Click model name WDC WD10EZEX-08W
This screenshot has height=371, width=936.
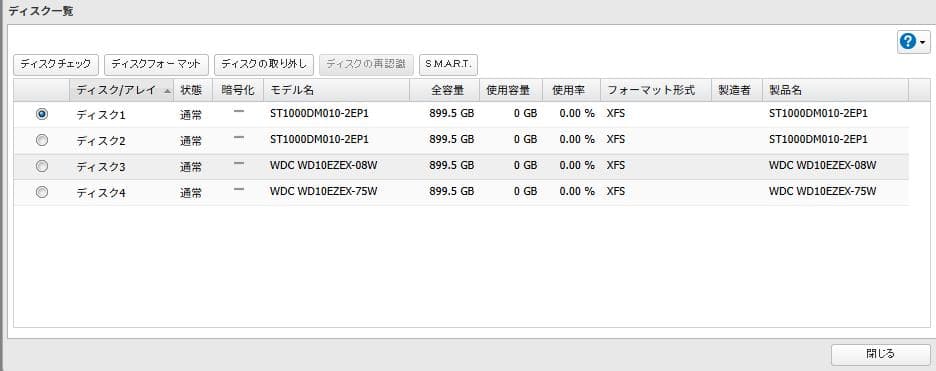tap(324, 165)
